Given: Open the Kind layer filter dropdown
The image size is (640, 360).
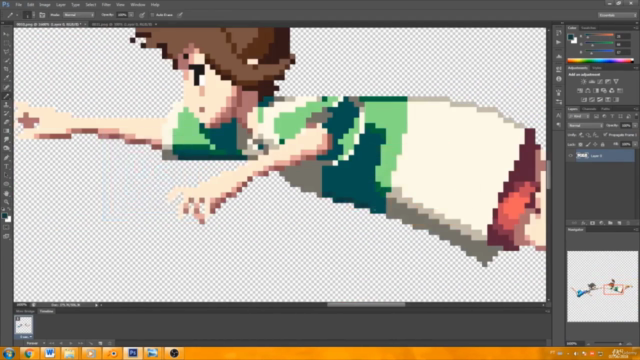Looking at the screenshot, I should pos(579,116).
